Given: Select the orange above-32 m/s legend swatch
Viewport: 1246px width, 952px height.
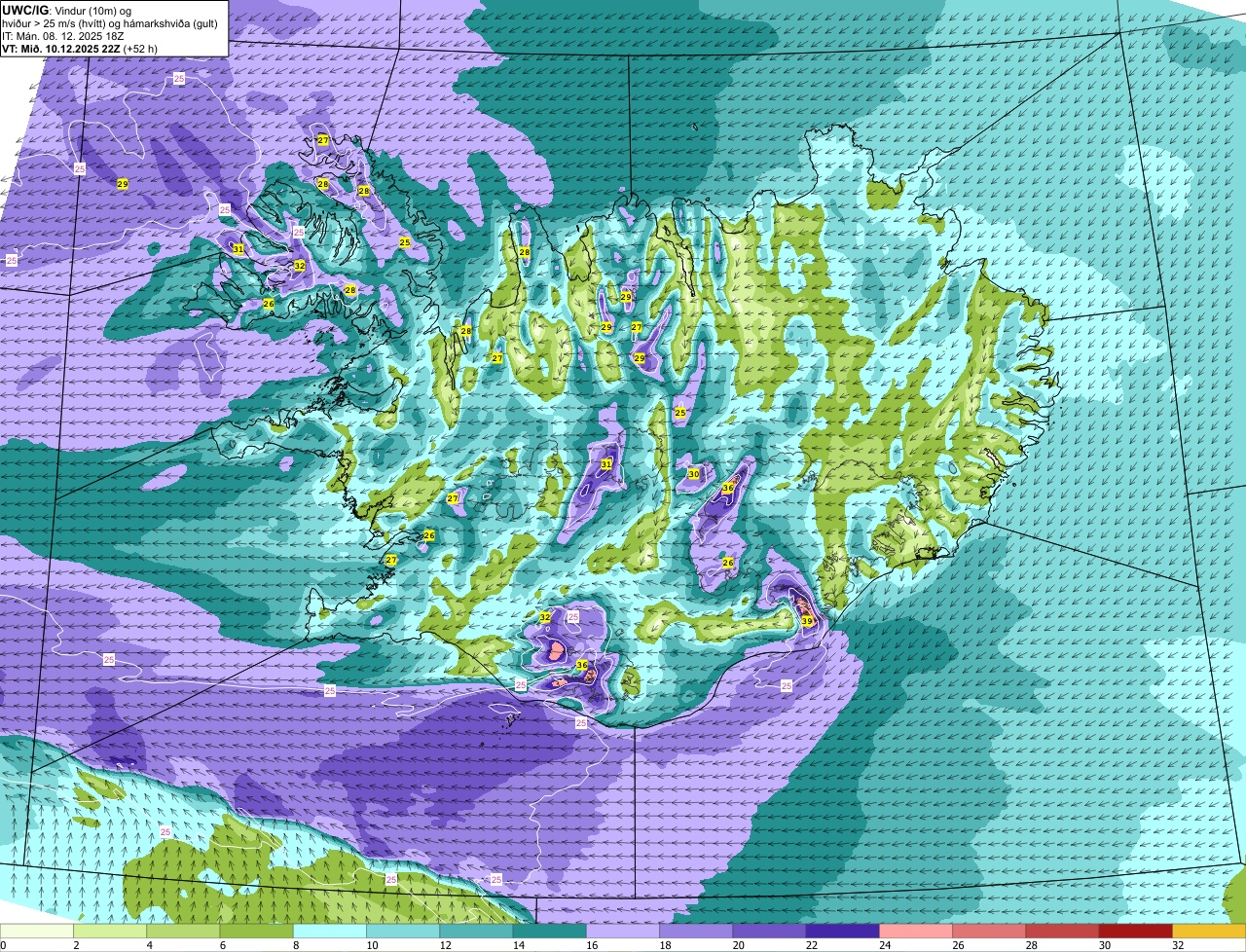Looking at the screenshot, I should [x=1209, y=932].
